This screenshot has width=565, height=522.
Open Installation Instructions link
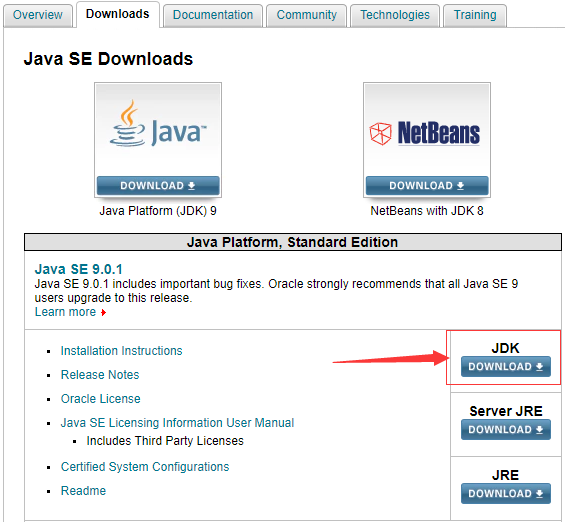pos(121,351)
